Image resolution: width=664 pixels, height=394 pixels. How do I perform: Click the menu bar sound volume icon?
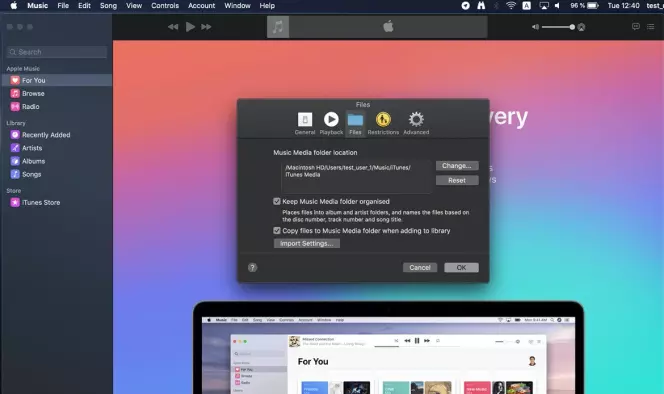(x=557, y=6)
